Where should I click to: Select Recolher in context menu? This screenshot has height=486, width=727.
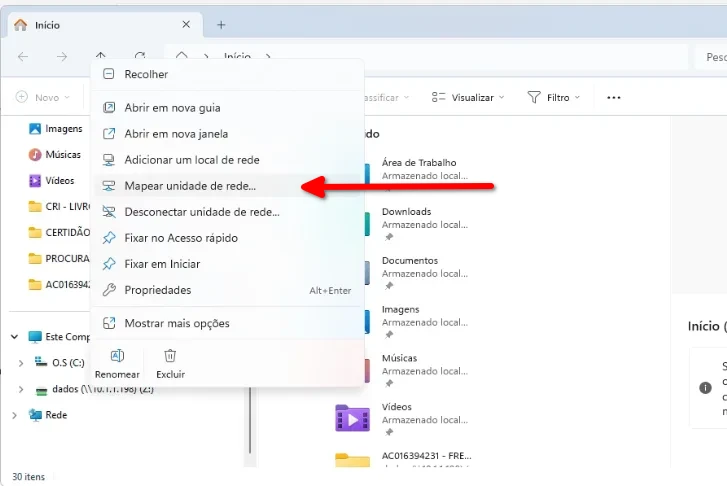click(227, 74)
